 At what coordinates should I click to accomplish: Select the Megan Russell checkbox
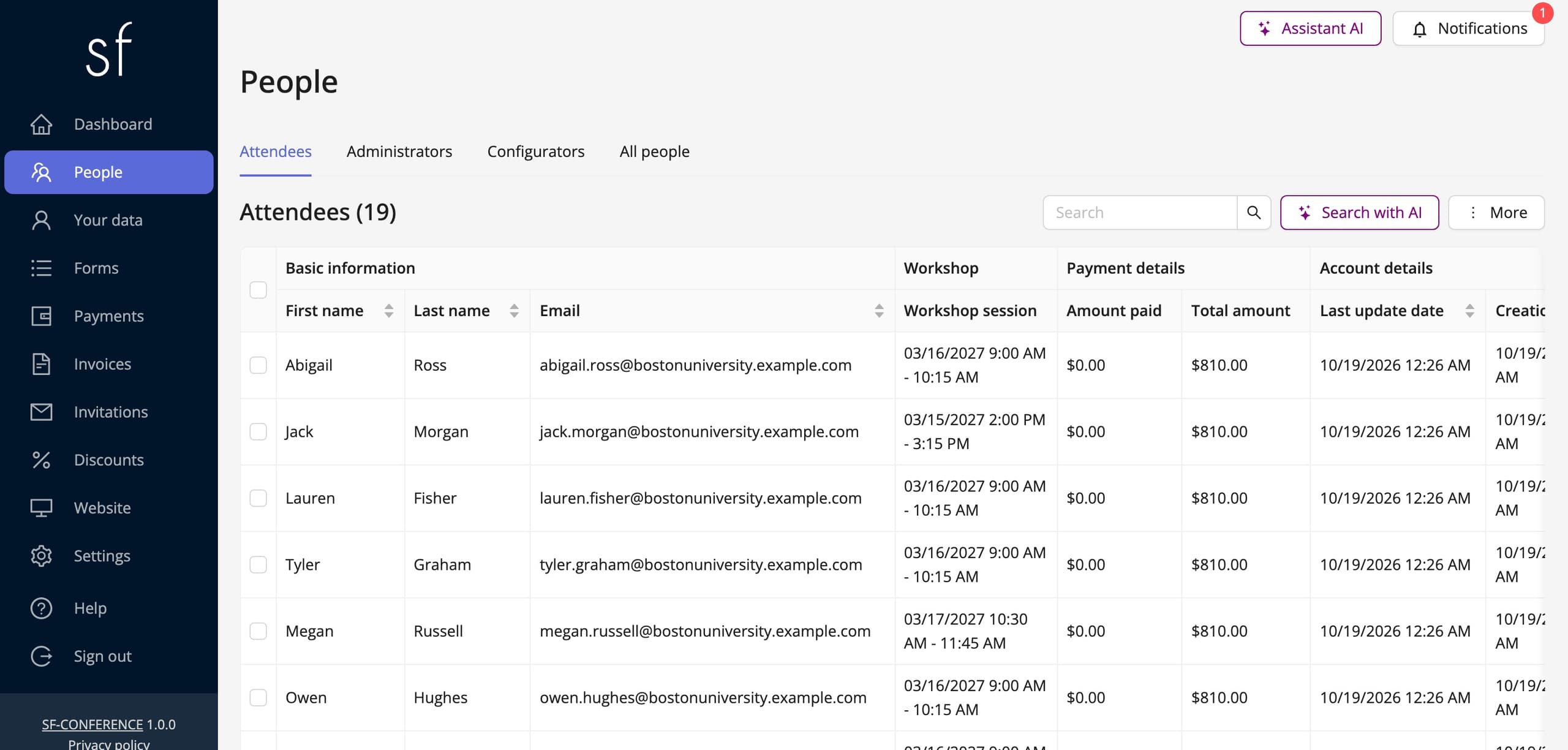pos(258,631)
